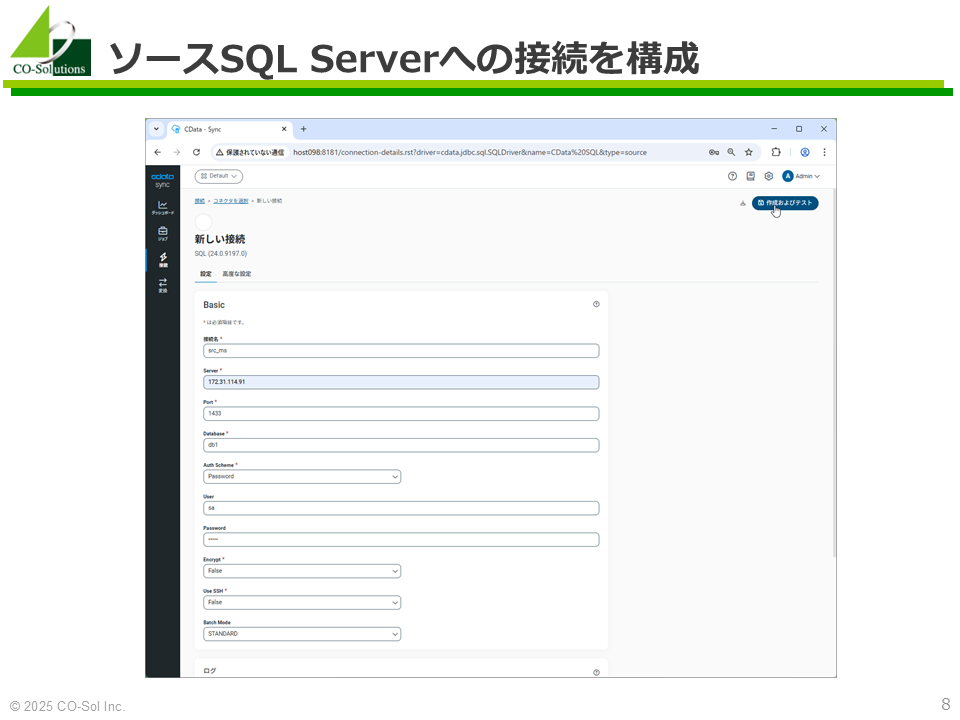
Task: Click the CData Sync logo in sidebar
Action: (x=162, y=180)
